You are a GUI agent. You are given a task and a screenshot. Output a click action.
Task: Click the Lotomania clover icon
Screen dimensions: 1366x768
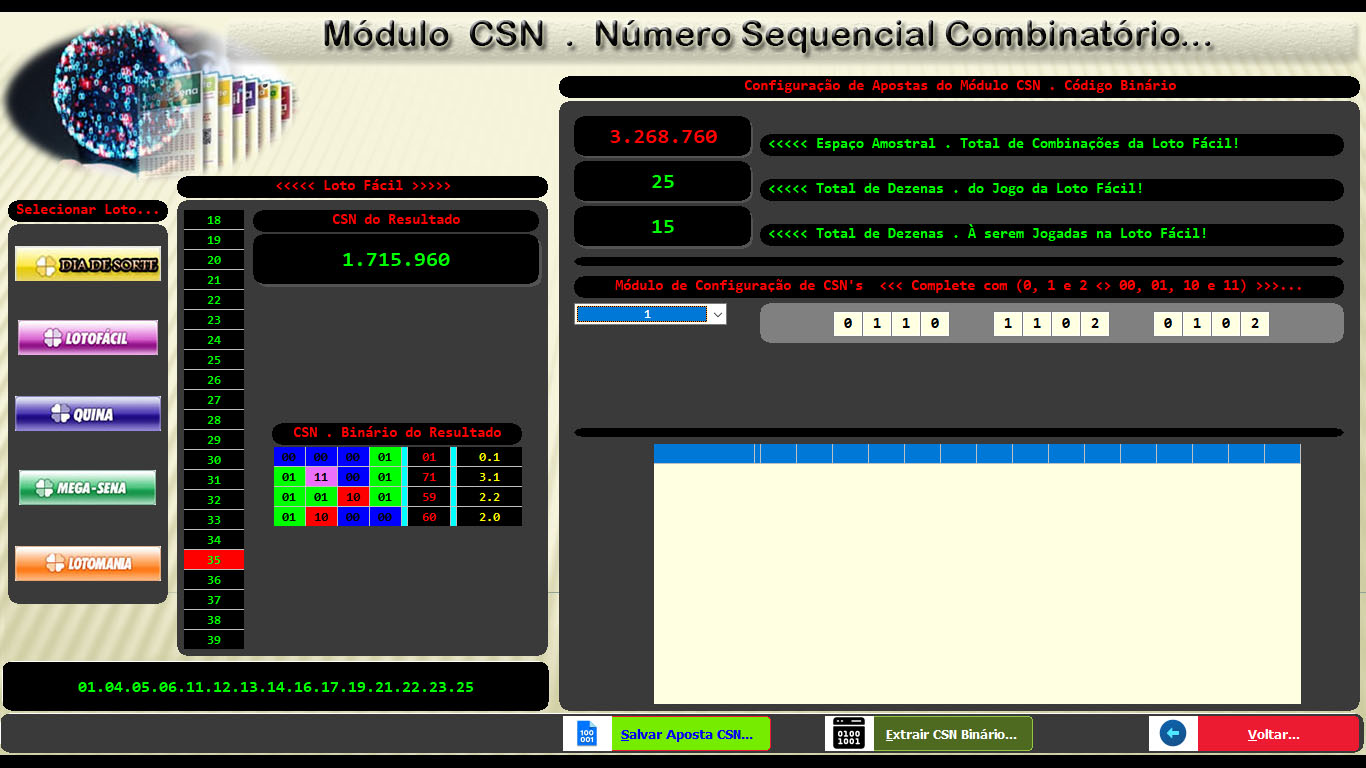tap(54, 563)
